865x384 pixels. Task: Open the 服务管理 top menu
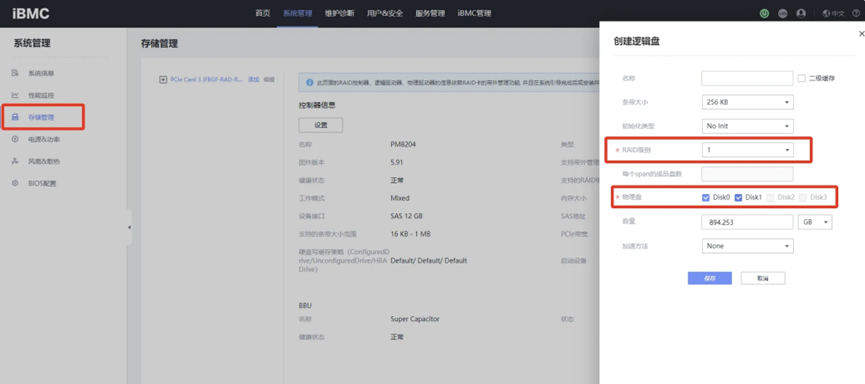(430, 14)
